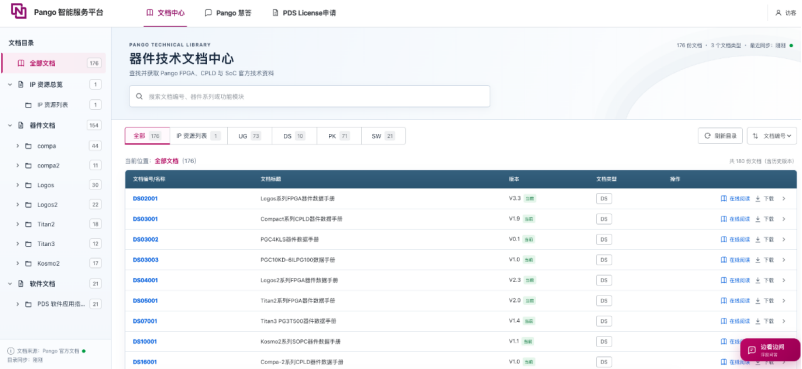Select the Logos folder in sidebar

coord(46,185)
